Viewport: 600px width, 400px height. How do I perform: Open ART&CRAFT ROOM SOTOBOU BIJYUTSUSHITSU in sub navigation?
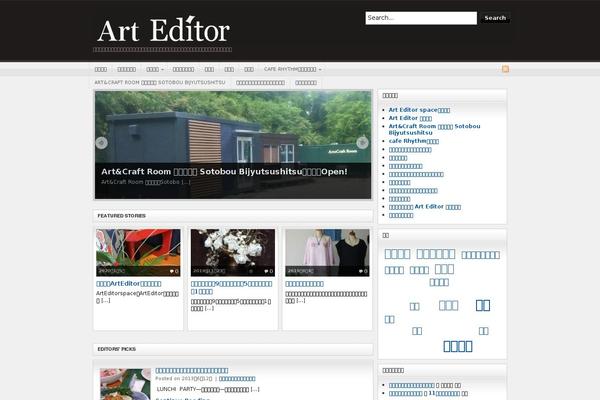(160, 83)
